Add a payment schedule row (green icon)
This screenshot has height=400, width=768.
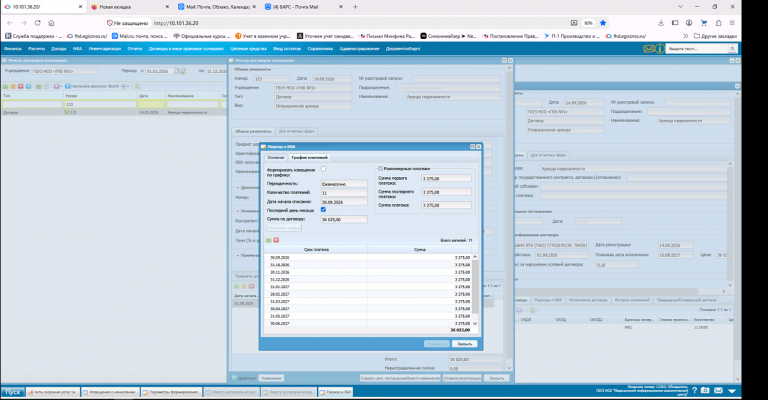click(268, 240)
